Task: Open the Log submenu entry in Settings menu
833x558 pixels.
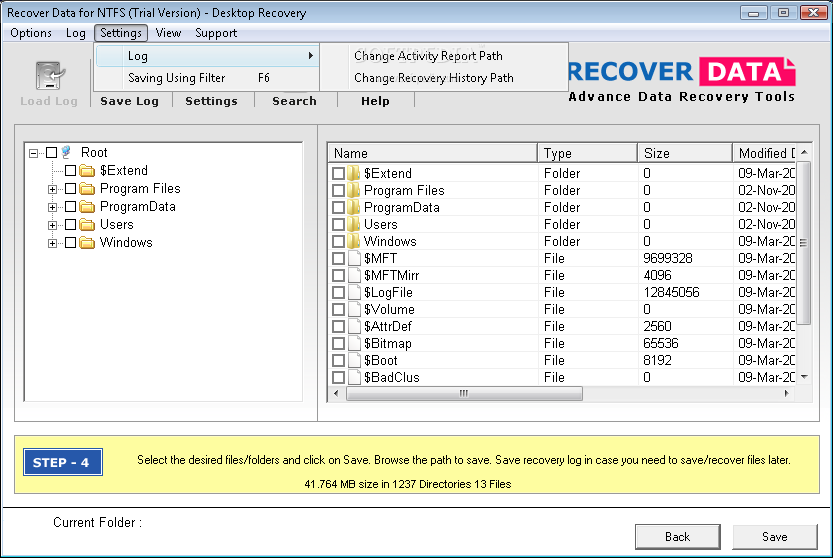Action: tap(207, 56)
